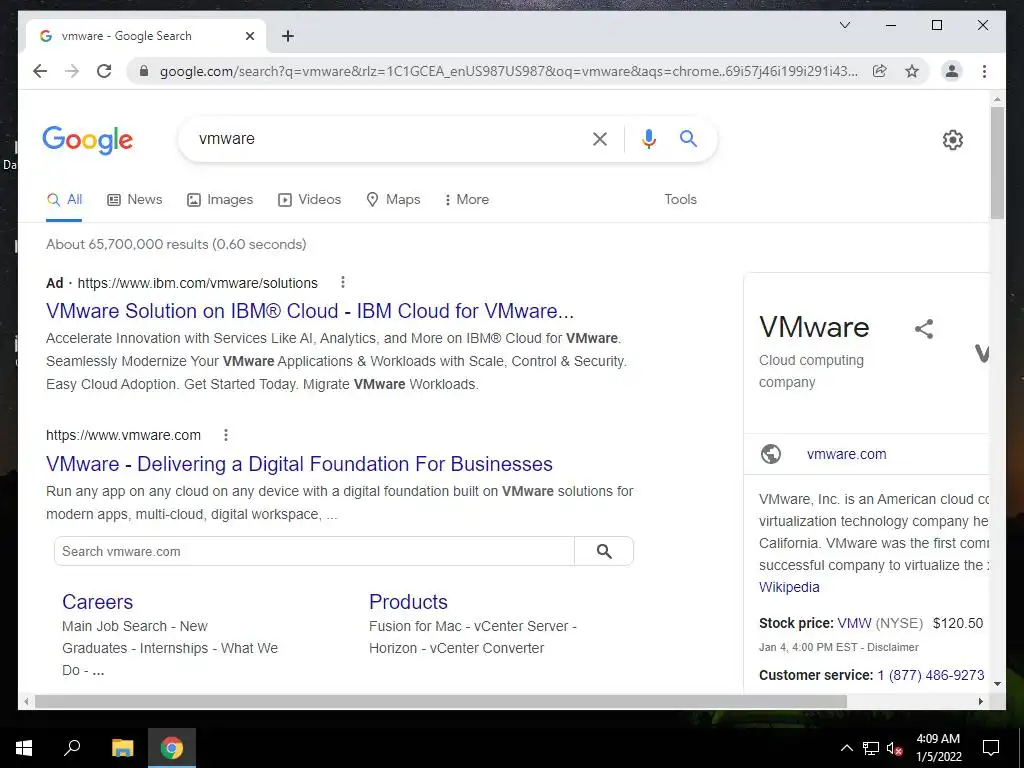Click inside the Google search box
The image size is (1024, 768).
[x=392, y=138]
